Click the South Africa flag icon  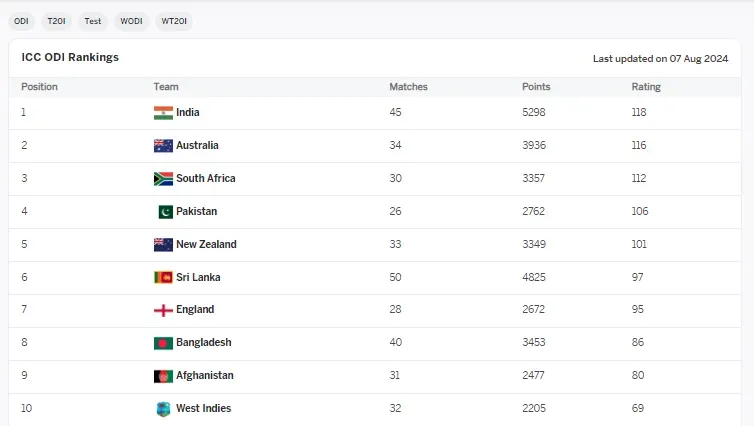point(163,179)
